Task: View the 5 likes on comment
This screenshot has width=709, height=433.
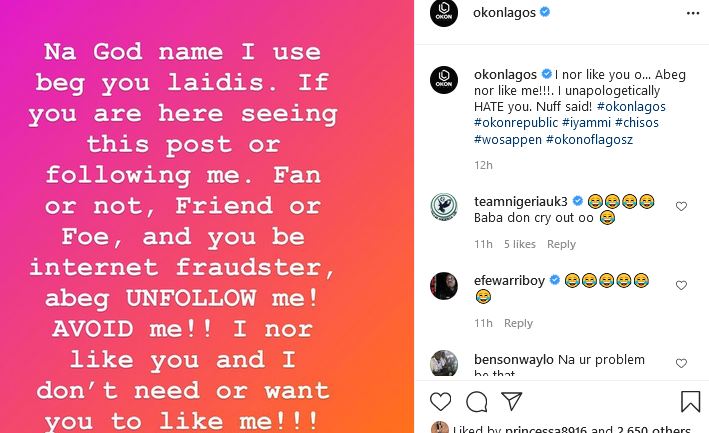Action: click(x=520, y=244)
